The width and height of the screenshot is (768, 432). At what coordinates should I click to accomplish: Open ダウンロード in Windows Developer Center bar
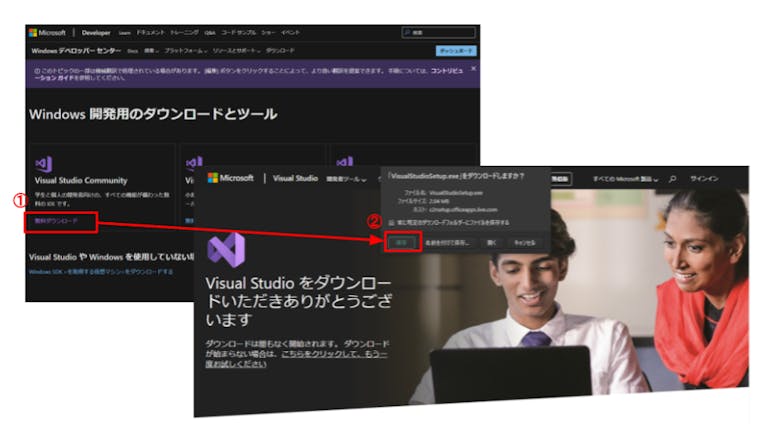click(280, 51)
